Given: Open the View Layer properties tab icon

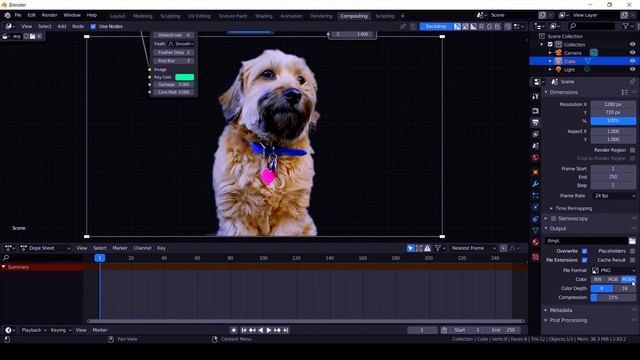Looking at the screenshot, I should [536, 134].
